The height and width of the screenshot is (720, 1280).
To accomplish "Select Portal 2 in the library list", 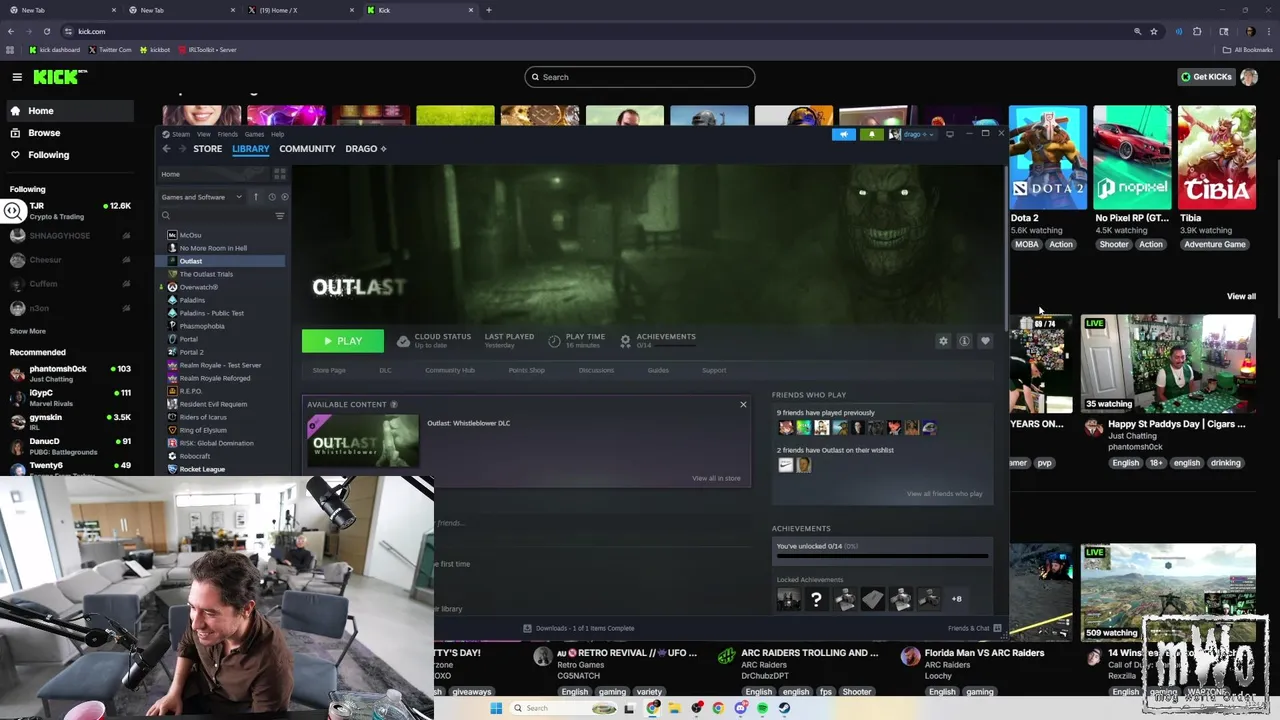I will pos(191,352).
